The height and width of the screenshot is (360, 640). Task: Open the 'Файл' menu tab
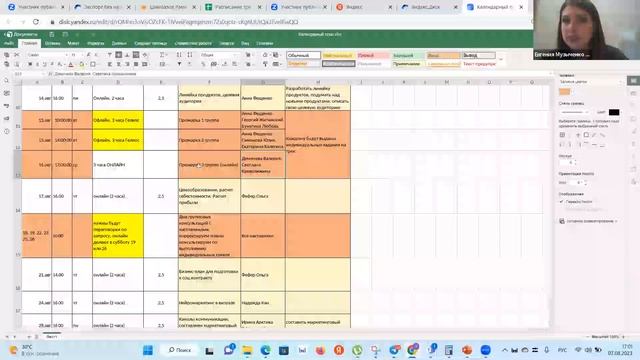(9, 43)
